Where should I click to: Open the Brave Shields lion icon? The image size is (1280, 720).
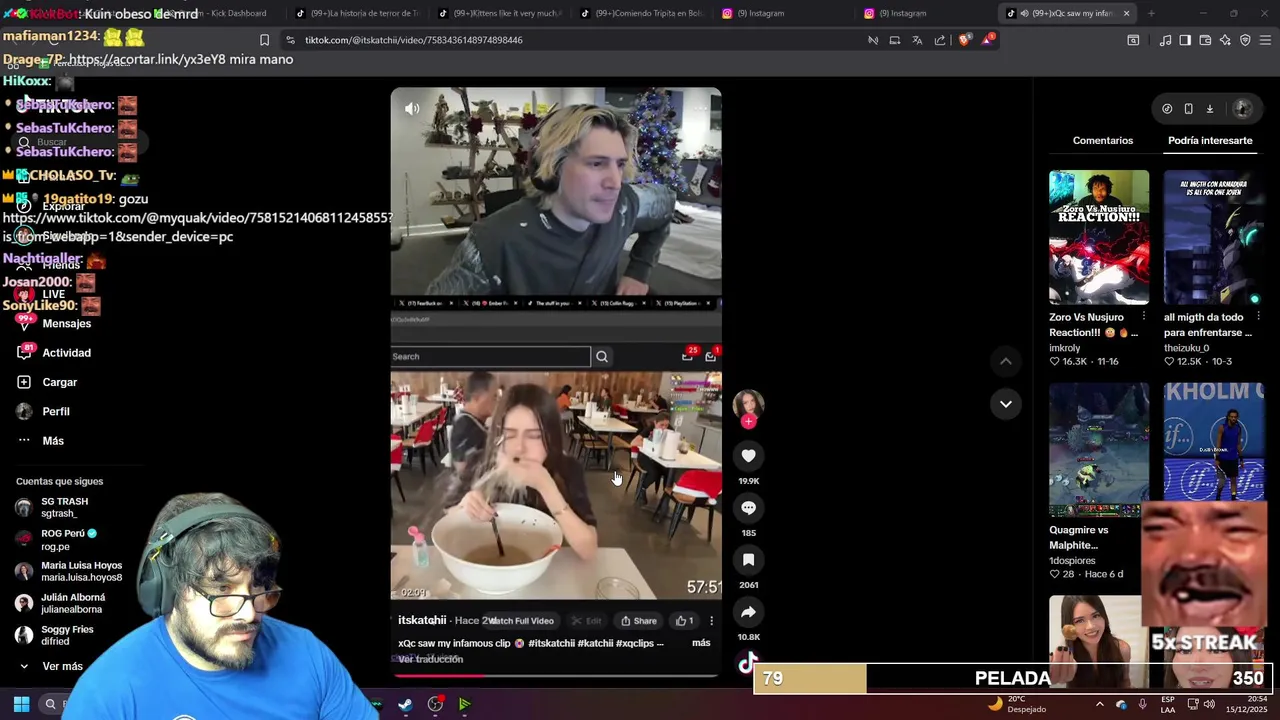(x=964, y=40)
